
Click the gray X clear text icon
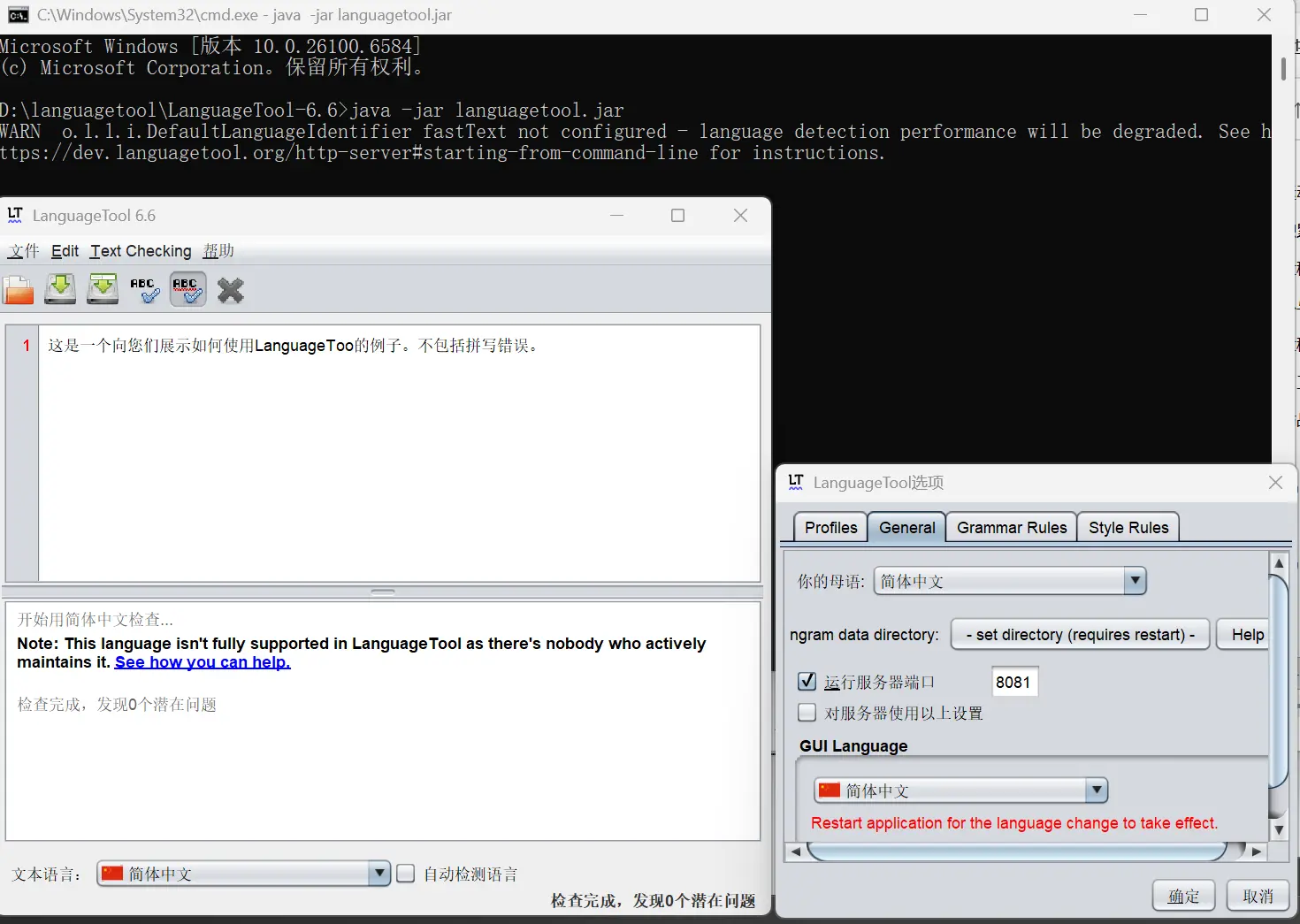(x=231, y=290)
